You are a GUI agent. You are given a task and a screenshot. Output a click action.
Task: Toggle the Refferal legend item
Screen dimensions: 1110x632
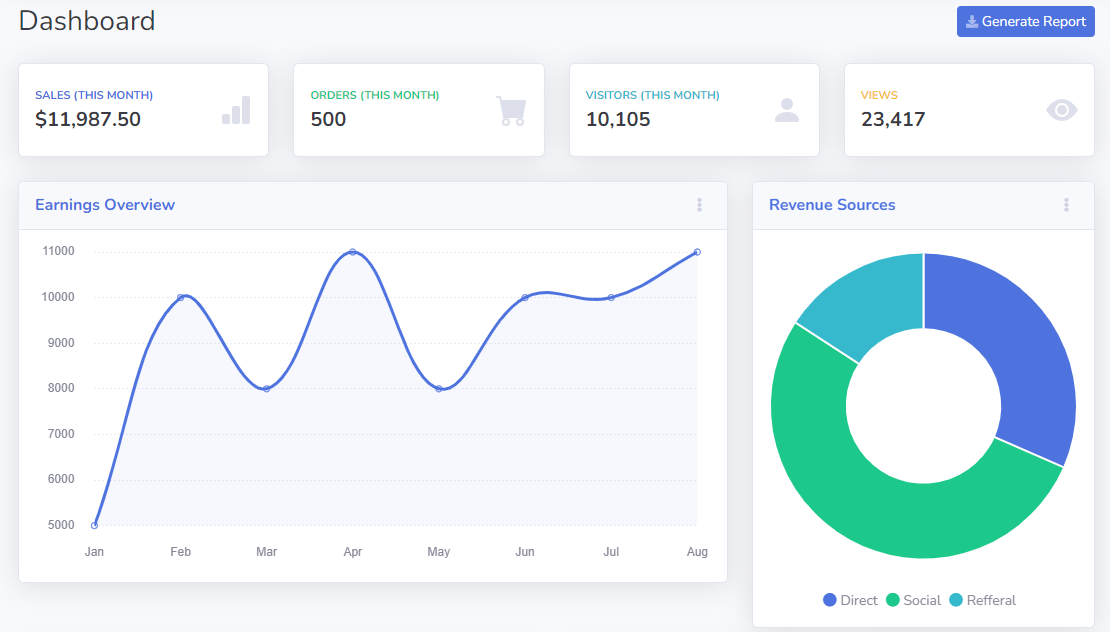click(x=982, y=600)
